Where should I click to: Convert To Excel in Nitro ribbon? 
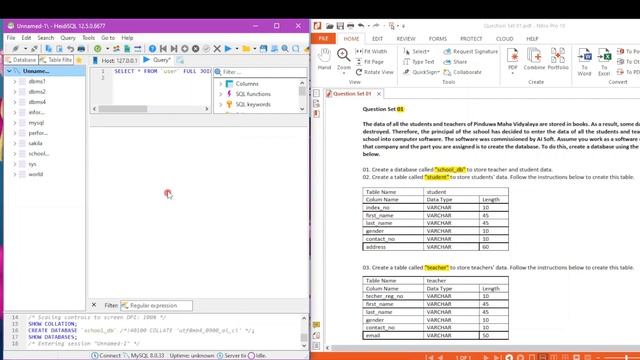pyautogui.click(x=604, y=61)
